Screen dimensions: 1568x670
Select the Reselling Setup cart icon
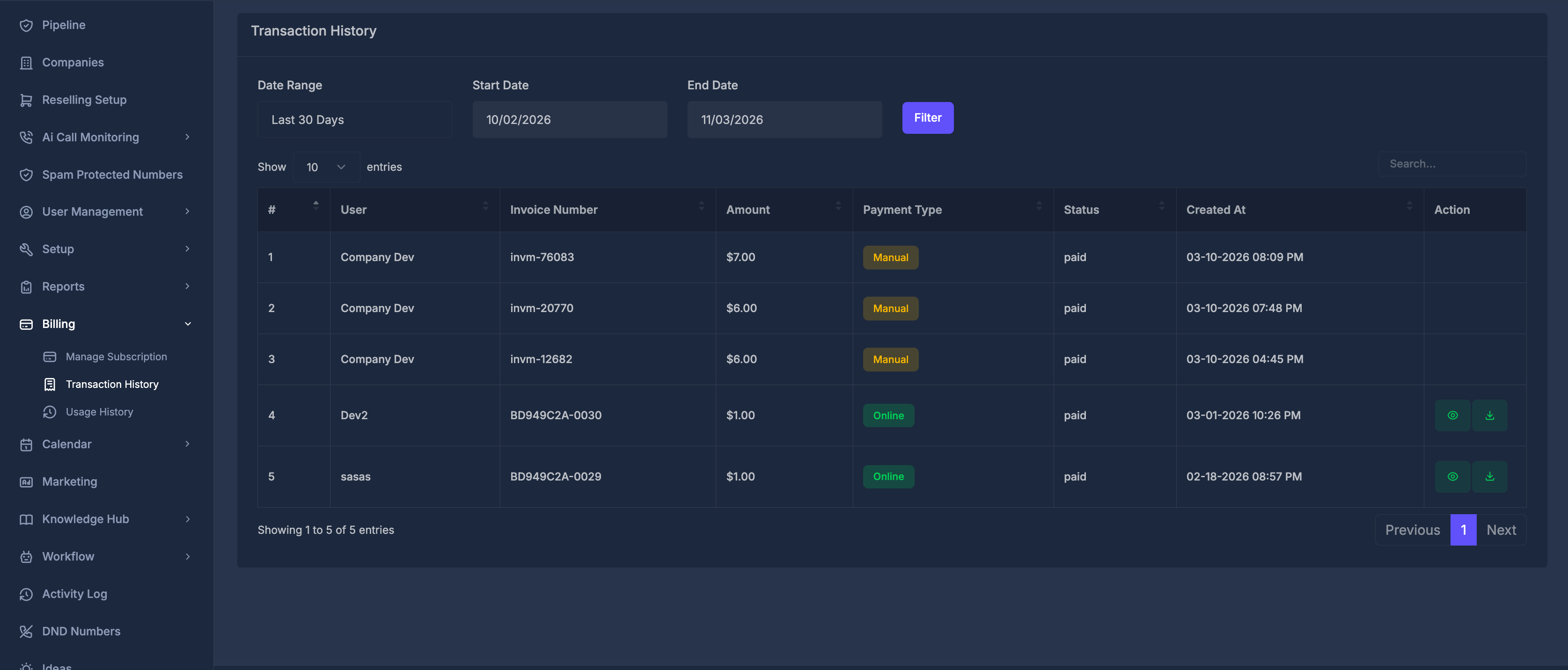point(26,99)
